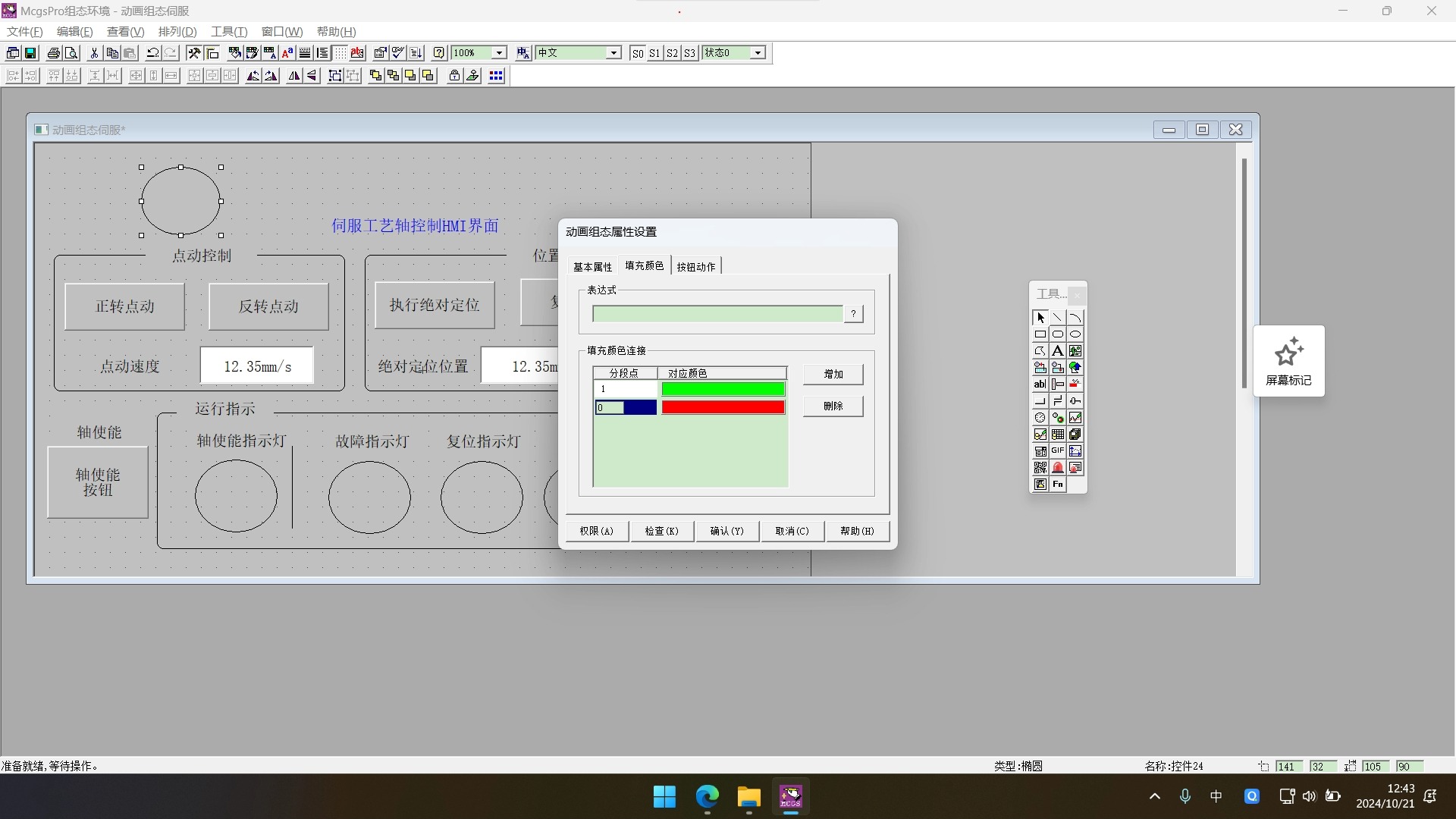Toggle the S3 state button
The image size is (1456, 819).
tap(689, 53)
